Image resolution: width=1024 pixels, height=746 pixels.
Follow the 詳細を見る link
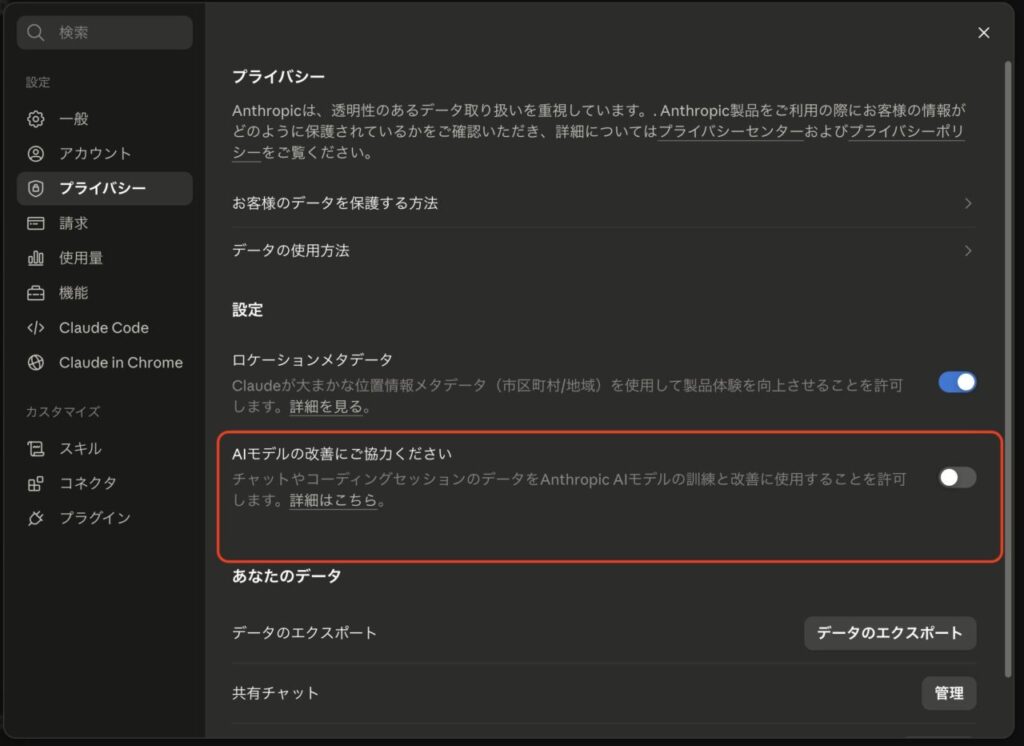pos(326,407)
